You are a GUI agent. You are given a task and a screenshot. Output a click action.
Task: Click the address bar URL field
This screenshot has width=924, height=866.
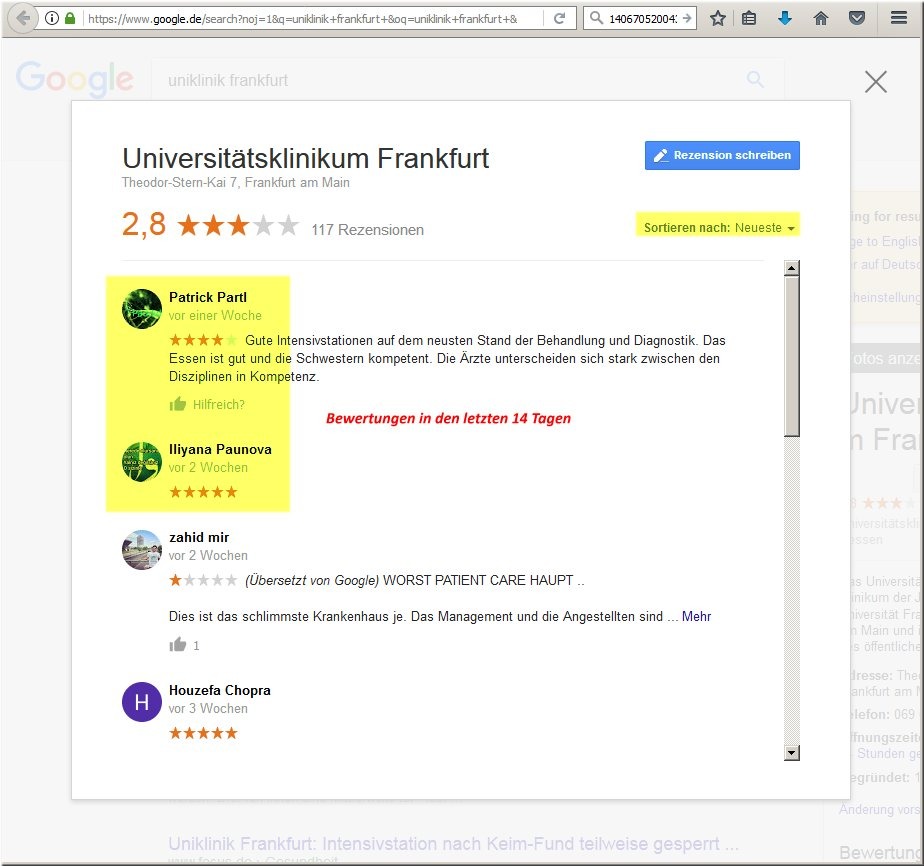pos(310,18)
